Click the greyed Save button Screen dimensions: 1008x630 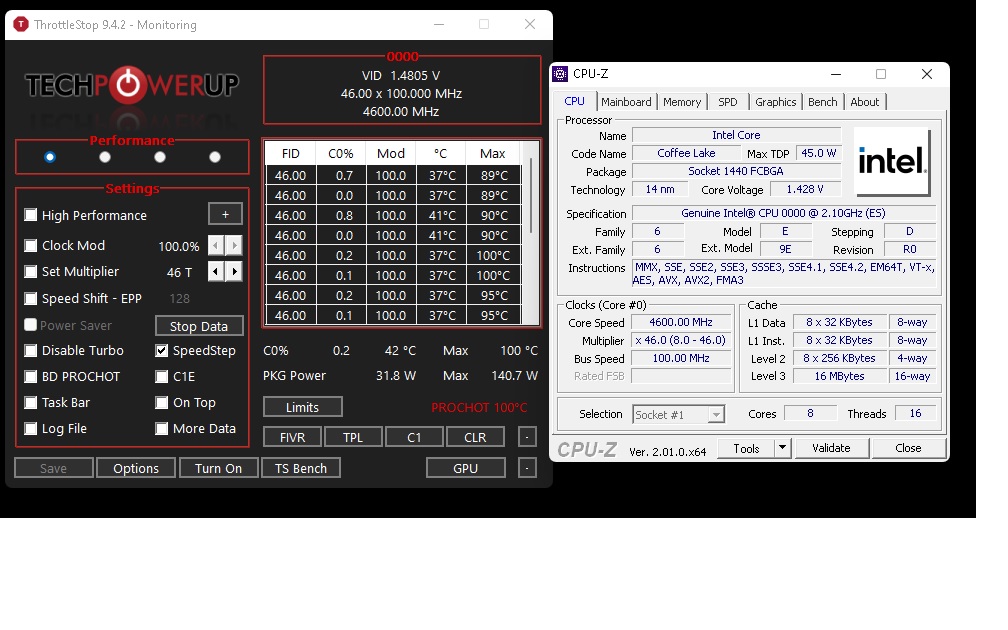(x=53, y=468)
